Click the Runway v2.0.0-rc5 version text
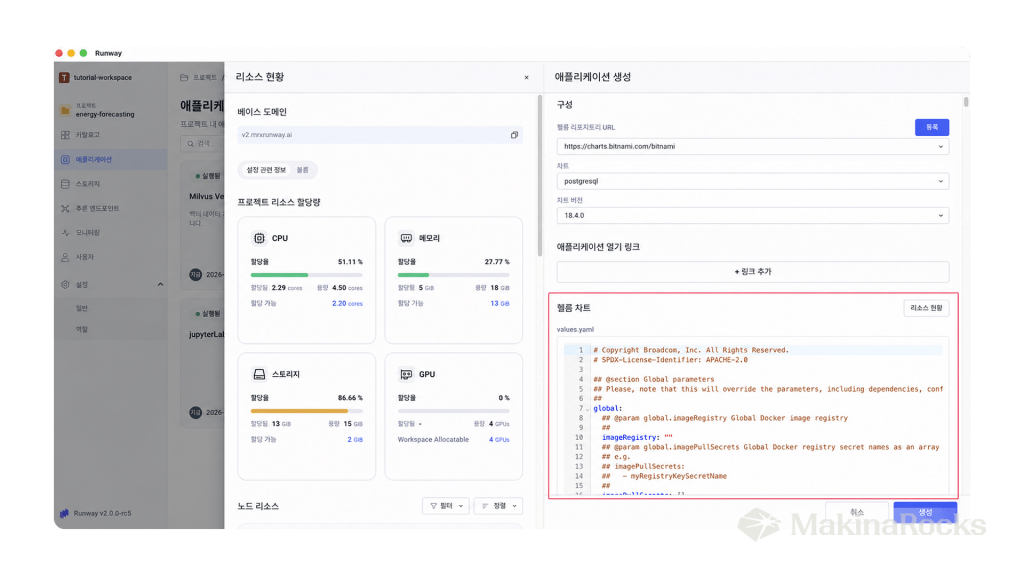 pyautogui.click(x=103, y=513)
